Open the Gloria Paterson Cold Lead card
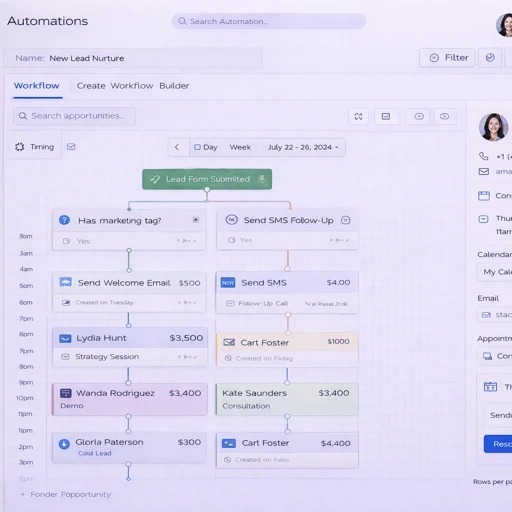This screenshot has height=512, width=512. tap(129, 448)
